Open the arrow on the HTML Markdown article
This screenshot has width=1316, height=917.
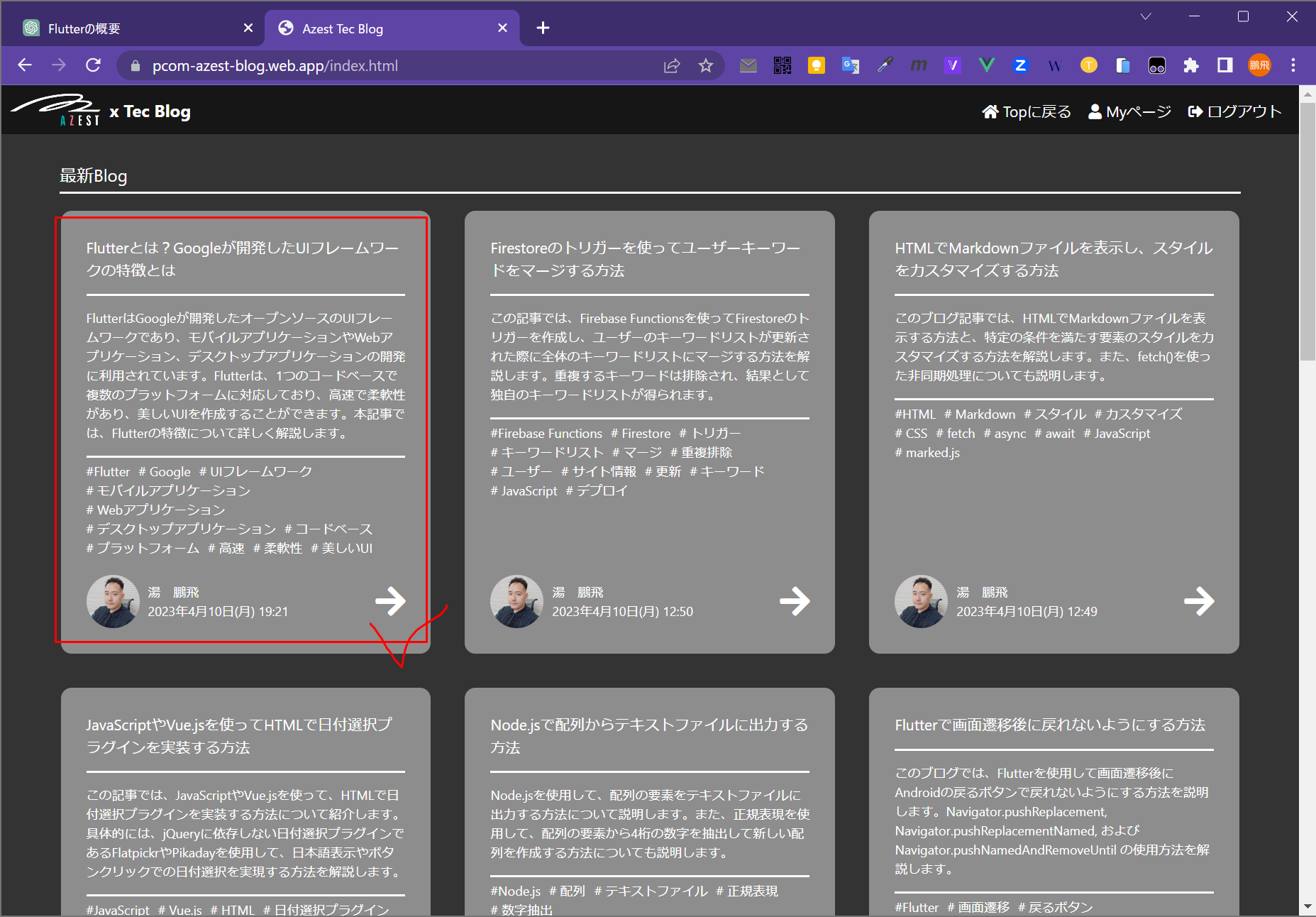pyautogui.click(x=1198, y=601)
